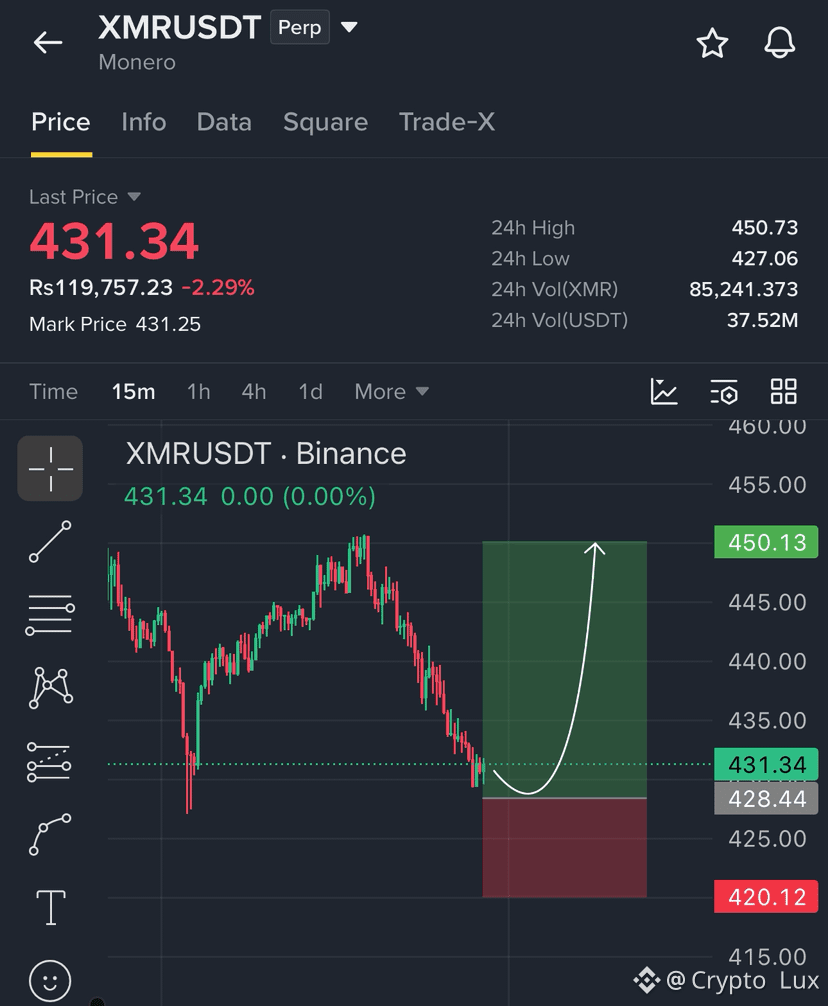Image resolution: width=828 pixels, height=1006 pixels.
Task: Click the 24h Low value 427.06
Action: coord(765,258)
